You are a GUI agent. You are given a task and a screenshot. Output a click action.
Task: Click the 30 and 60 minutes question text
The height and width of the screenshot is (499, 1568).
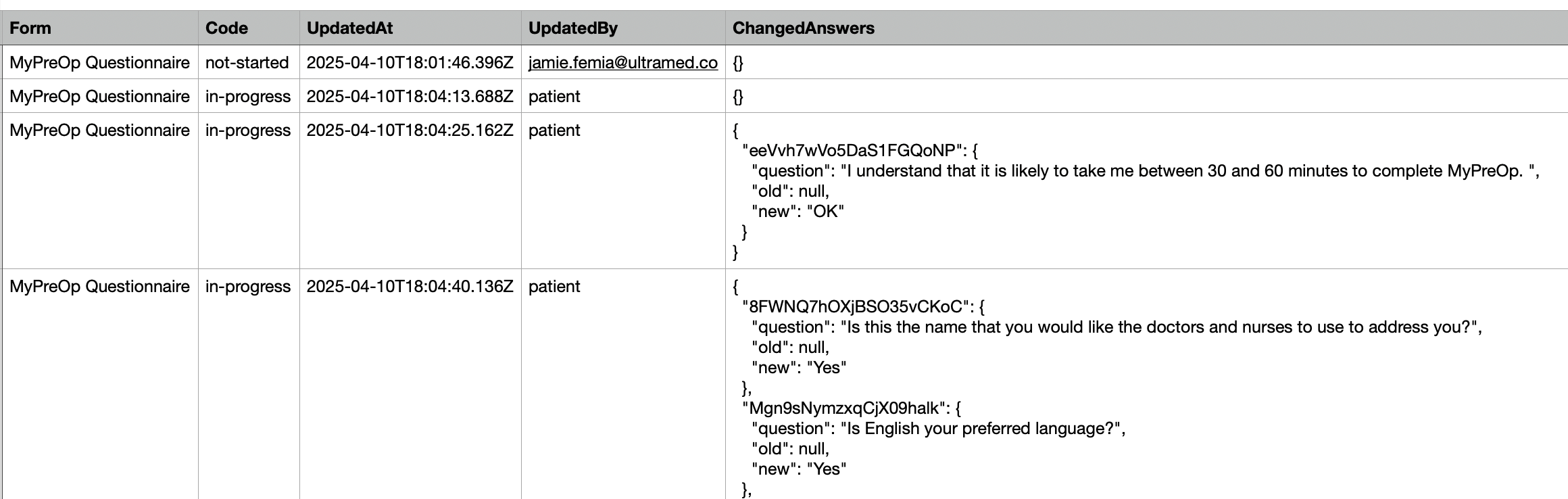(1190, 170)
